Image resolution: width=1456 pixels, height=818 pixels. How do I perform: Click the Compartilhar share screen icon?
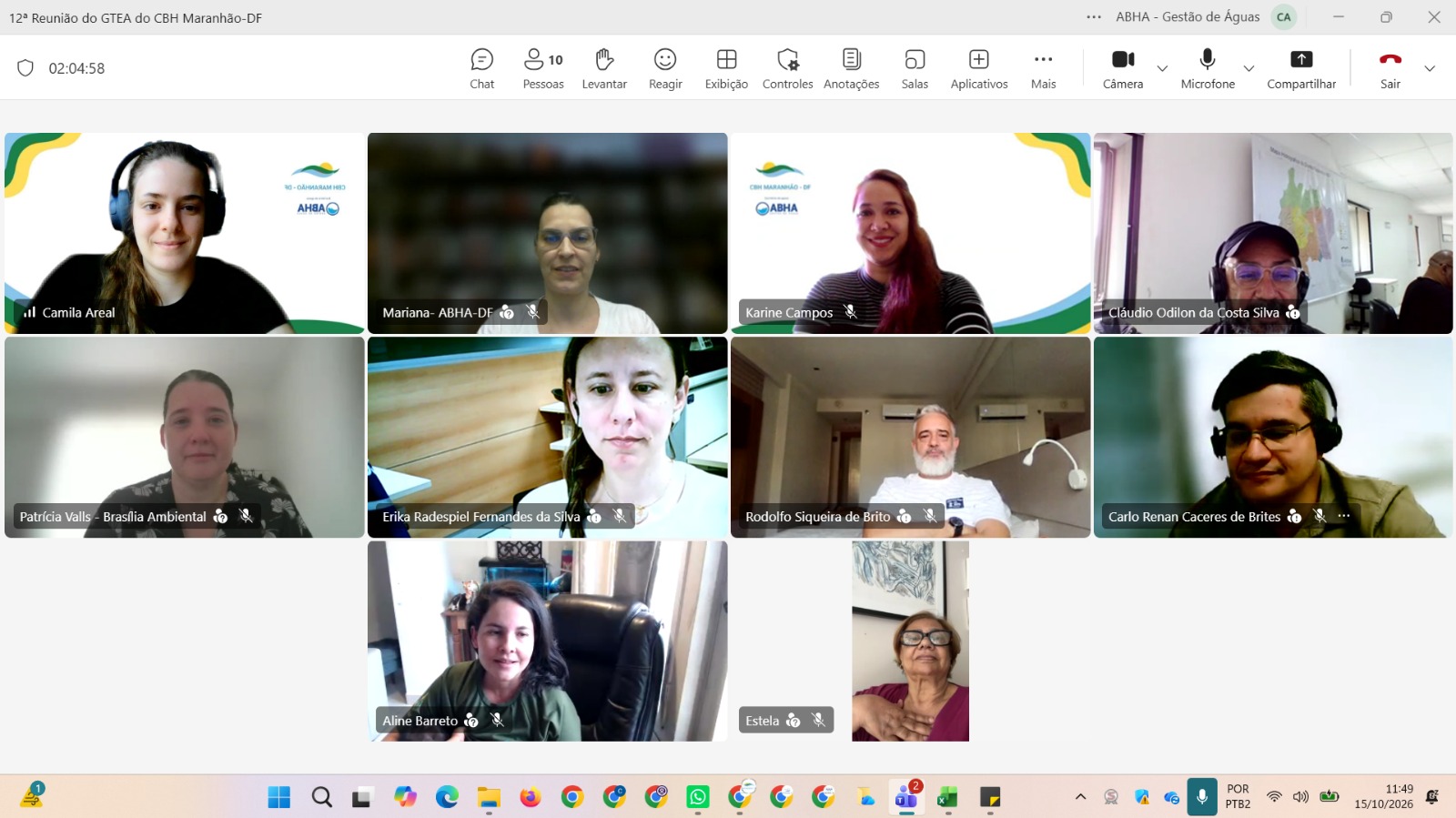click(1301, 59)
